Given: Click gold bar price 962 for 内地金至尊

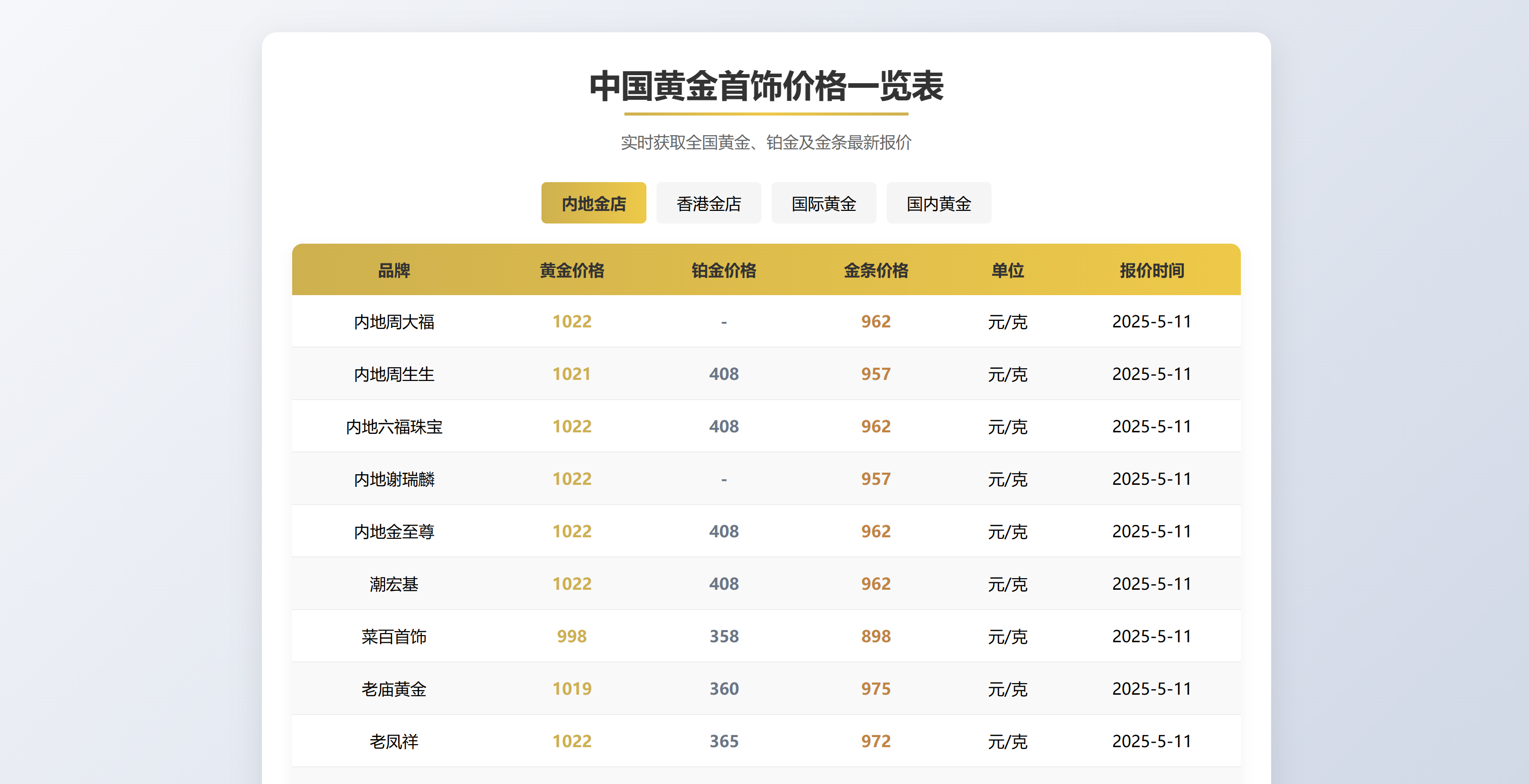Looking at the screenshot, I should [x=876, y=531].
